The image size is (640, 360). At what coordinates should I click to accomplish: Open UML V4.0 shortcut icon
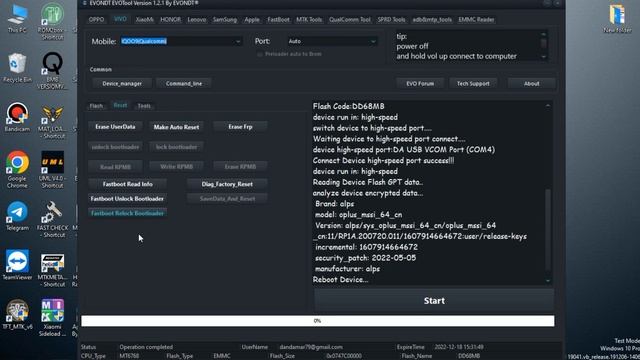point(52,169)
